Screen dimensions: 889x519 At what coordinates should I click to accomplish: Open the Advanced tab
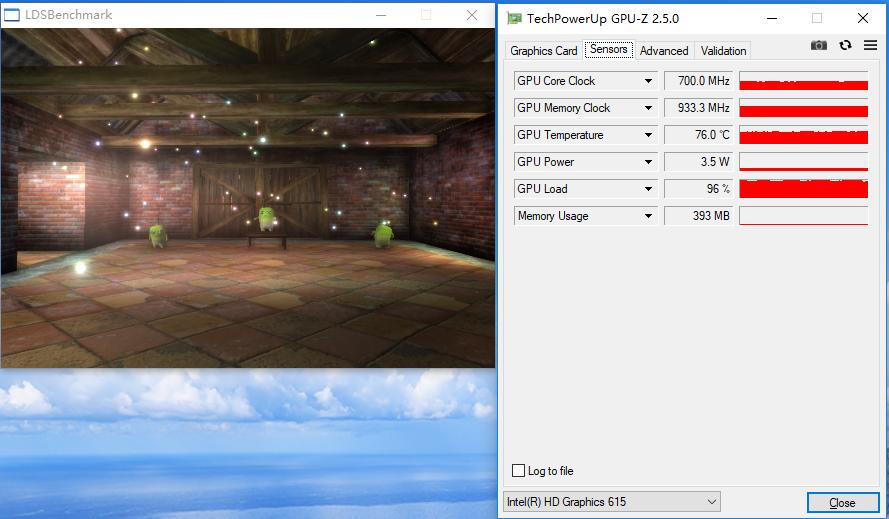click(x=664, y=50)
